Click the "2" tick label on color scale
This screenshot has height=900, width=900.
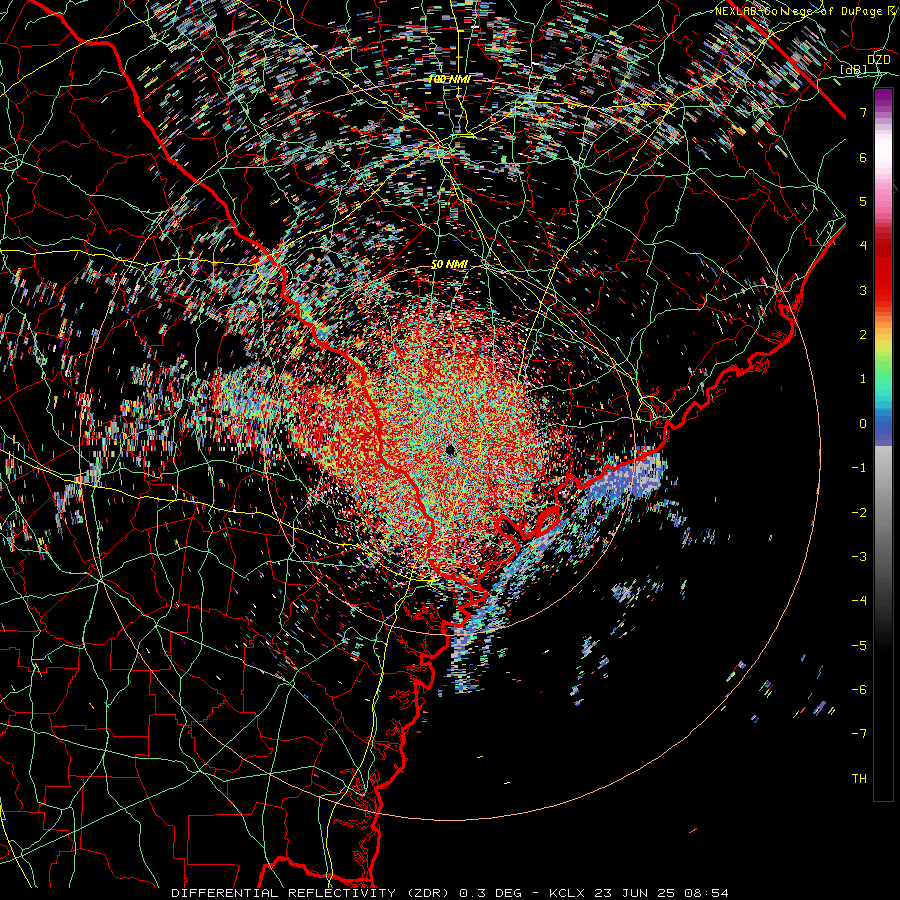pyautogui.click(x=863, y=335)
